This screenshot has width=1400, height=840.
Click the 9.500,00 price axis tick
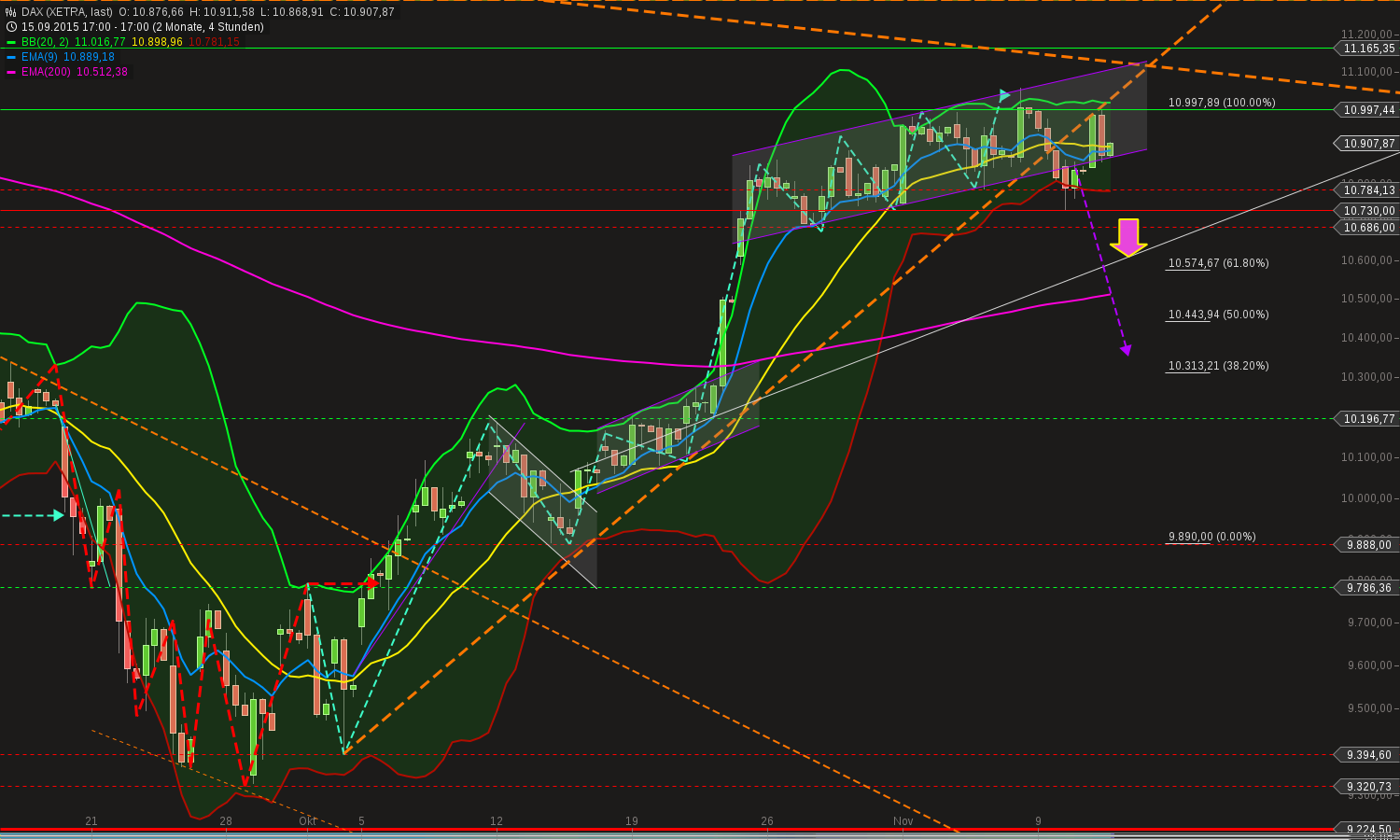point(1369,708)
